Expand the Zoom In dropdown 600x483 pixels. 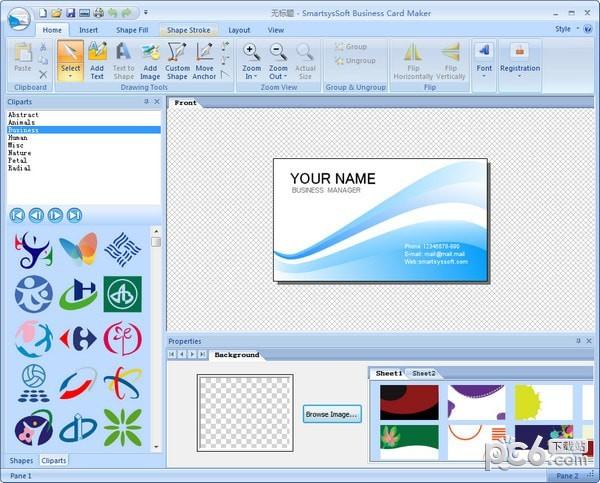point(251,76)
